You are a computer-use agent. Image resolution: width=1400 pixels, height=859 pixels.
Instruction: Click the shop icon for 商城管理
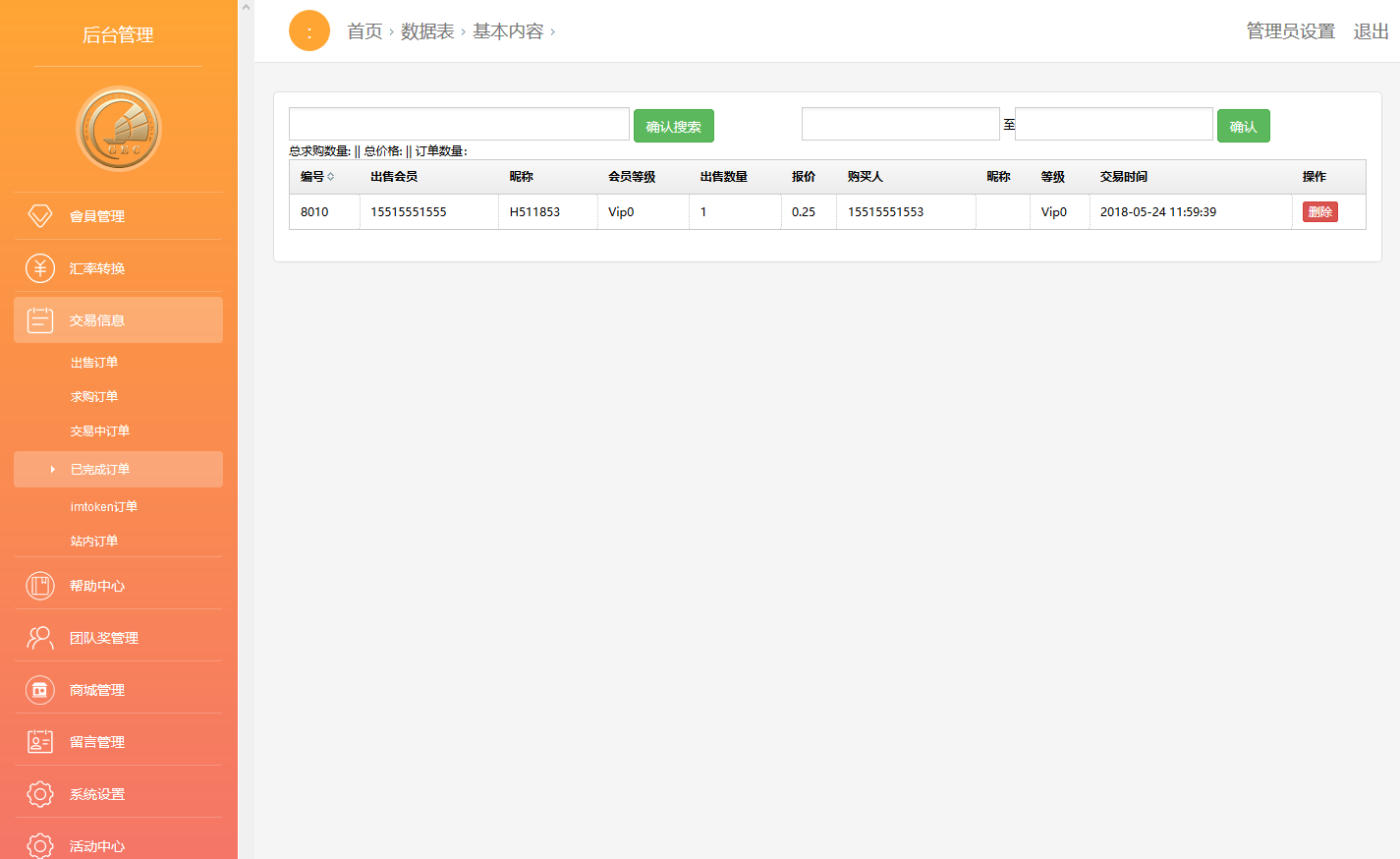(x=40, y=690)
